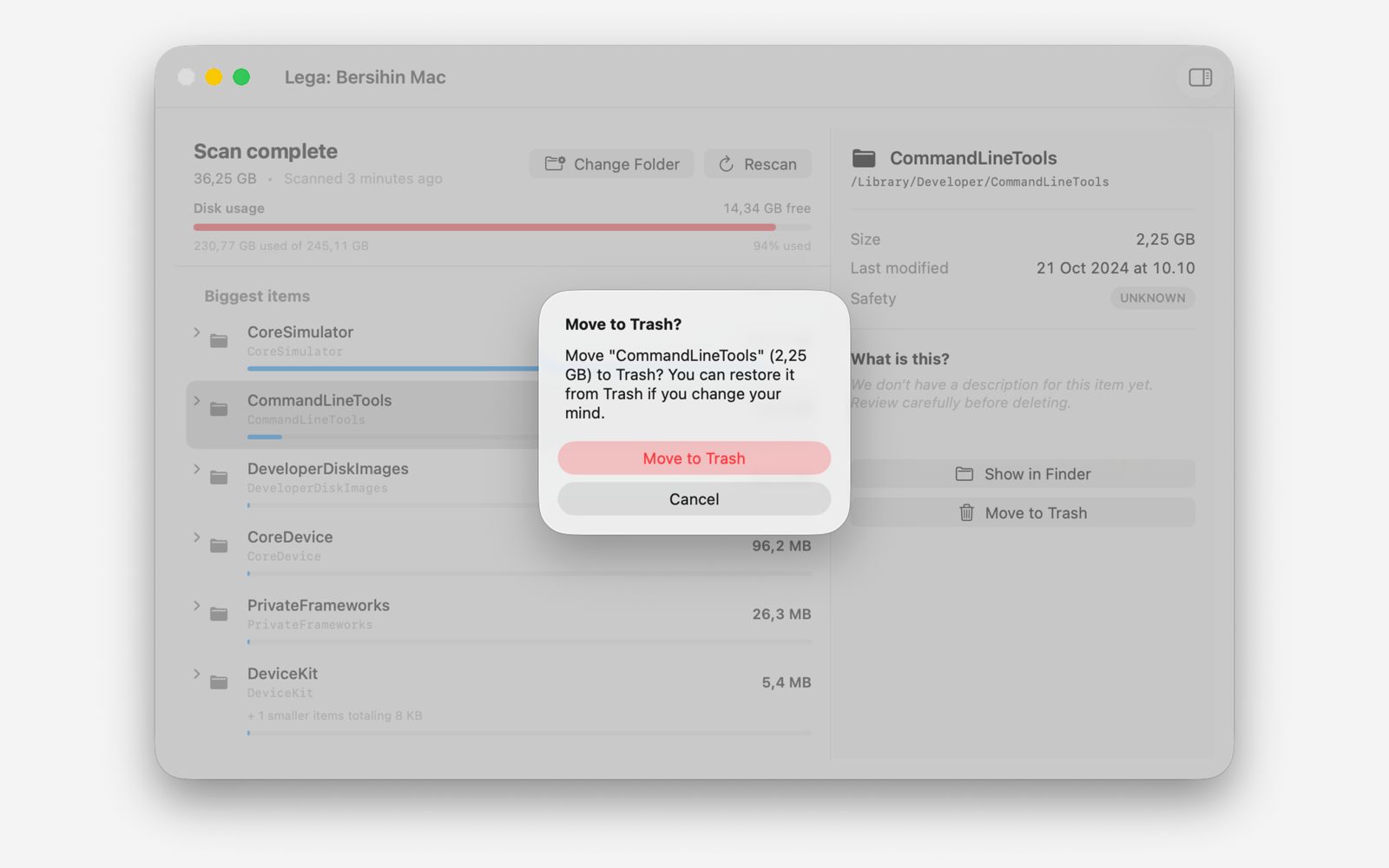Viewport: 1389px width, 868px height.
Task: Click the '+ 1 smaller items totaling 8 KB' text
Action: tap(334, 716)
